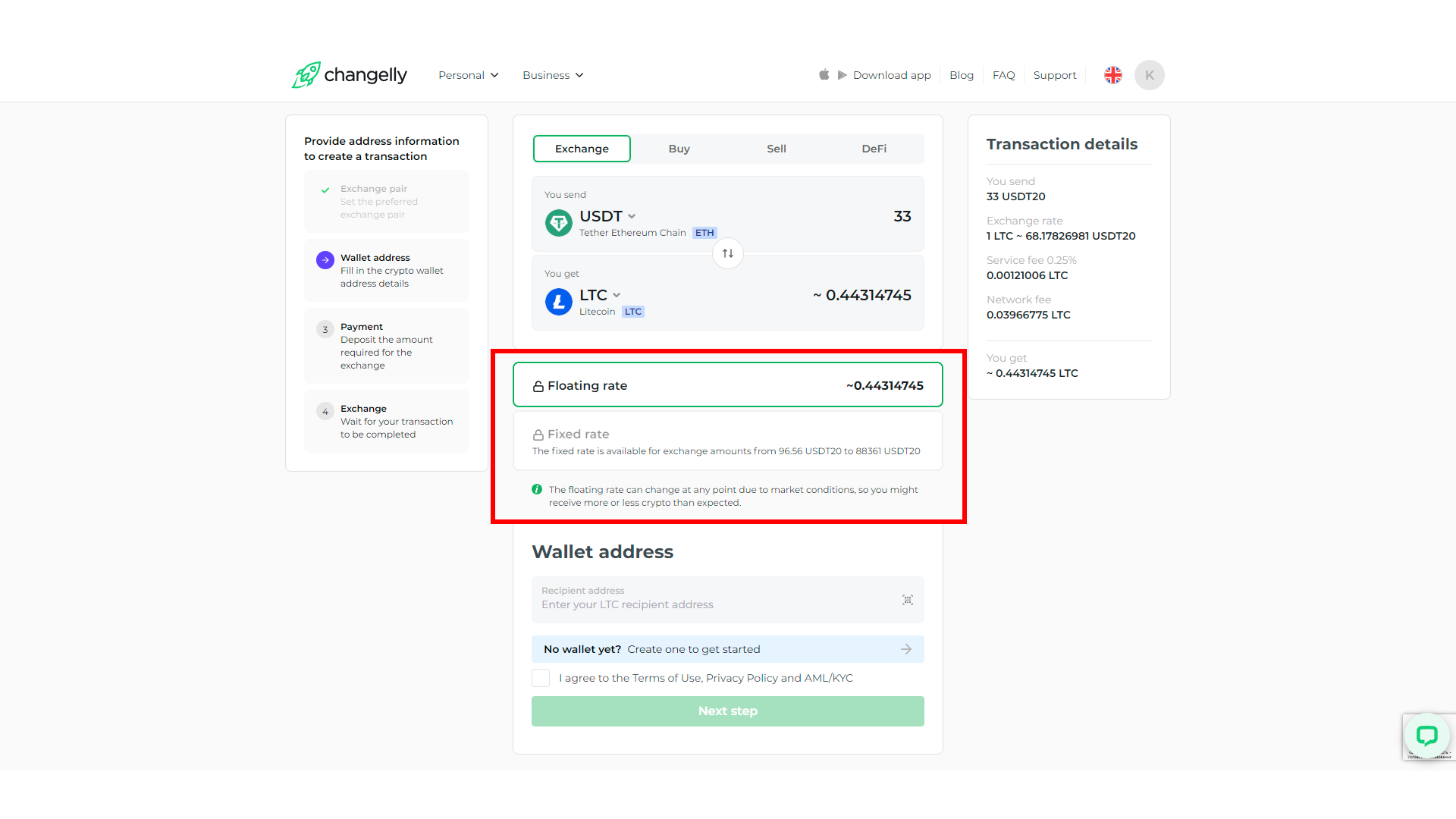Click the Exchange pair checkmark icon

(325, 190)
